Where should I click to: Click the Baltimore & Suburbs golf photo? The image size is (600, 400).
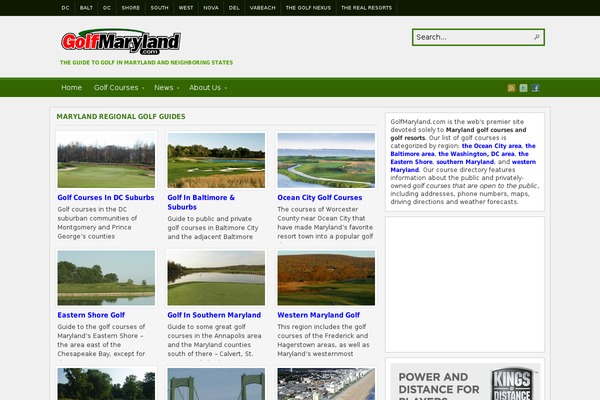tap(216, 160)
